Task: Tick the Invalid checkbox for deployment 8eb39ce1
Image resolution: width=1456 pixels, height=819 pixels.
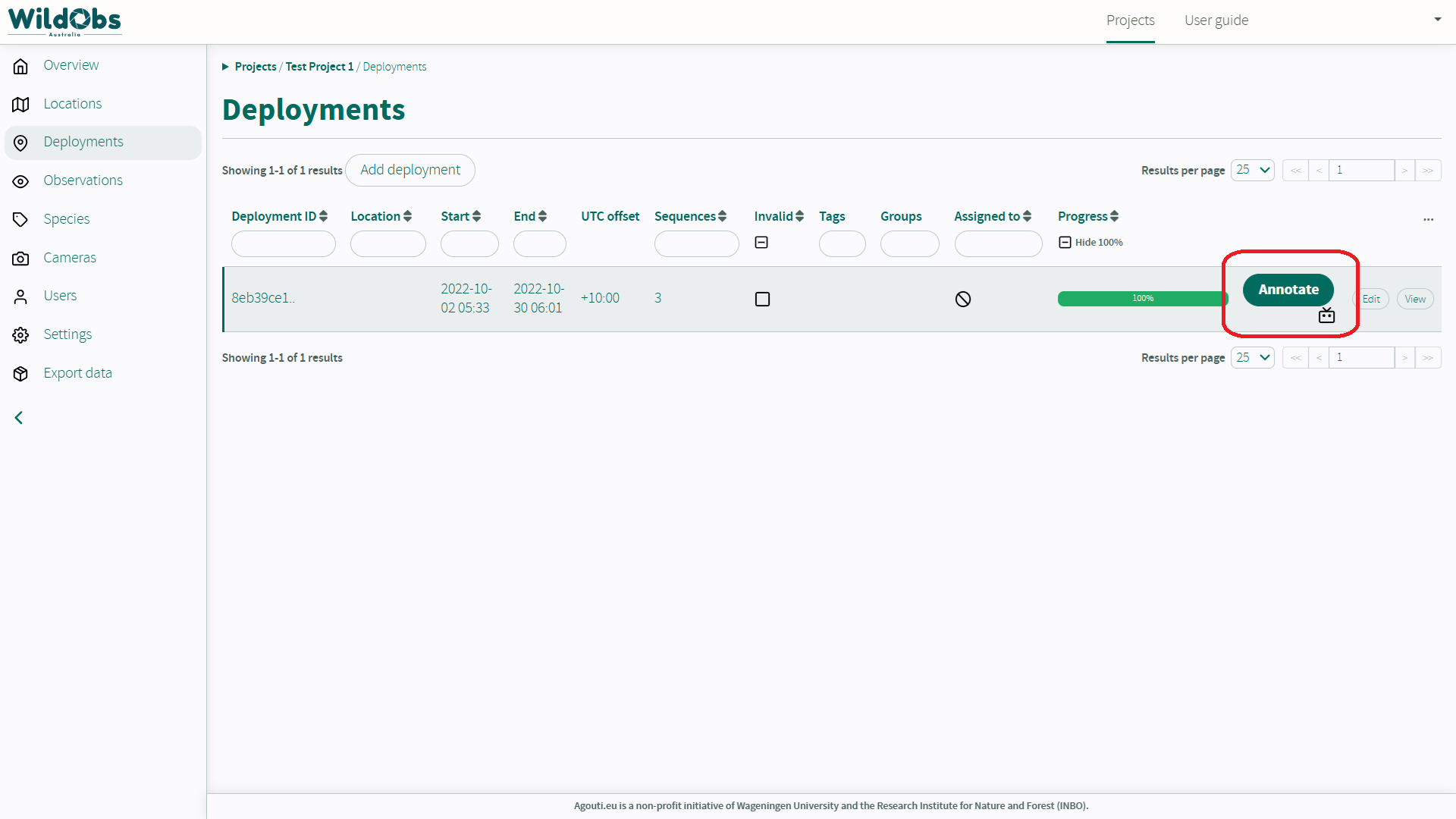Action: 762,299
